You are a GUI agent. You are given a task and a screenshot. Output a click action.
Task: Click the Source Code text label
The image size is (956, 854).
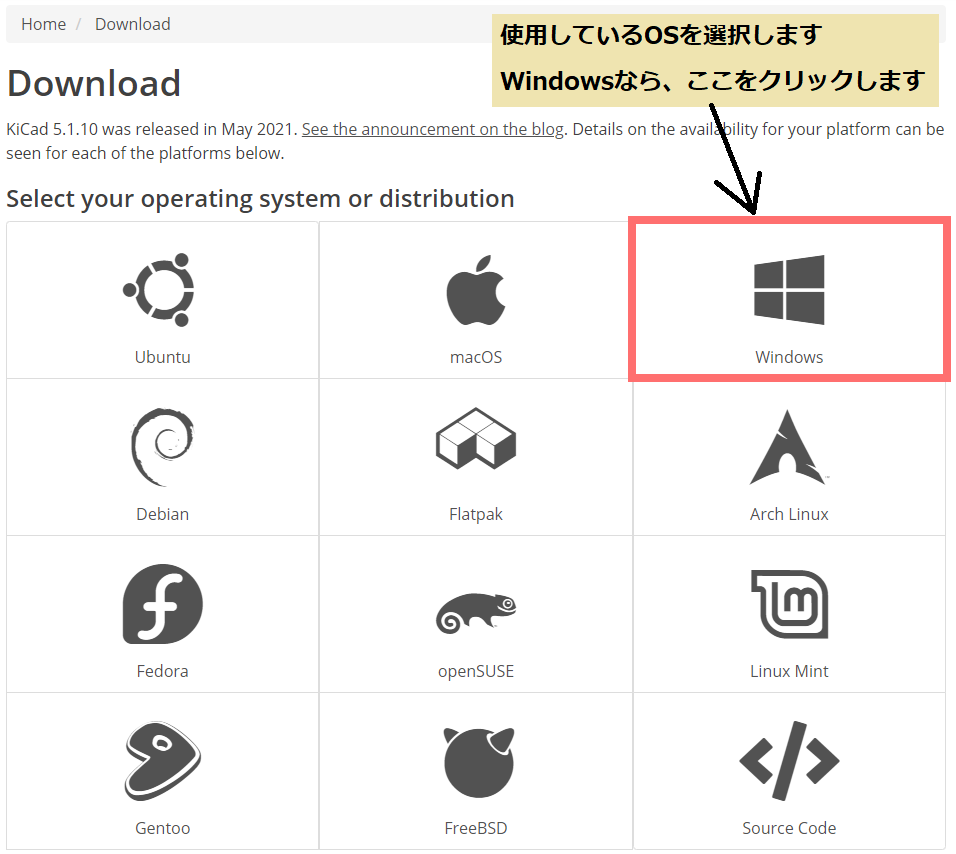[x=789, y=828]
